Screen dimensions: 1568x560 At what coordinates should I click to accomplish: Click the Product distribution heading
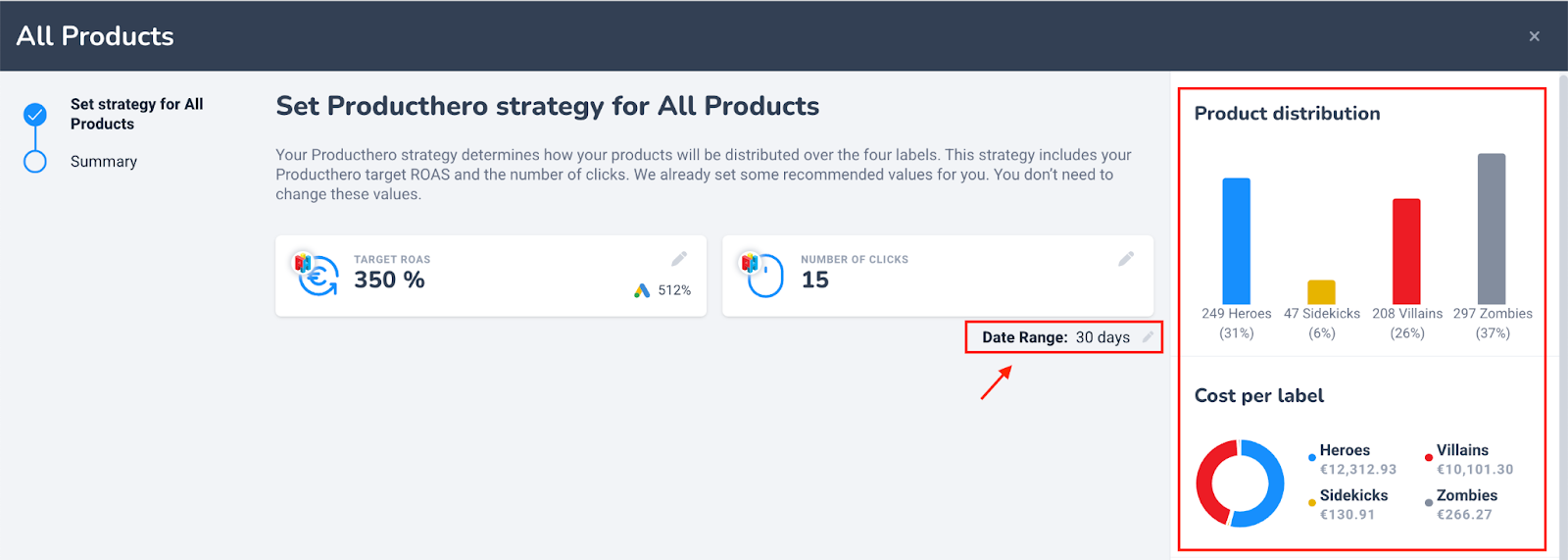pos(1287,114)
